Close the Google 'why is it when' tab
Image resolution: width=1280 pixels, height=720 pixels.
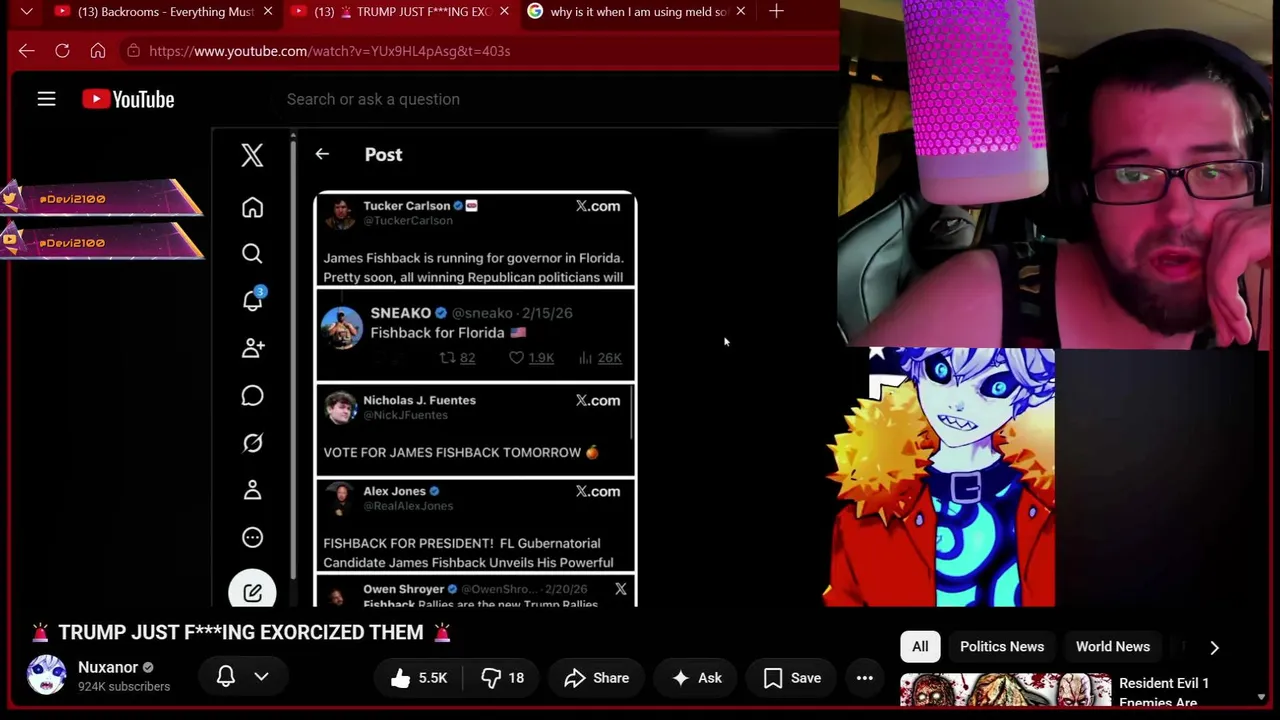point(740,12)
